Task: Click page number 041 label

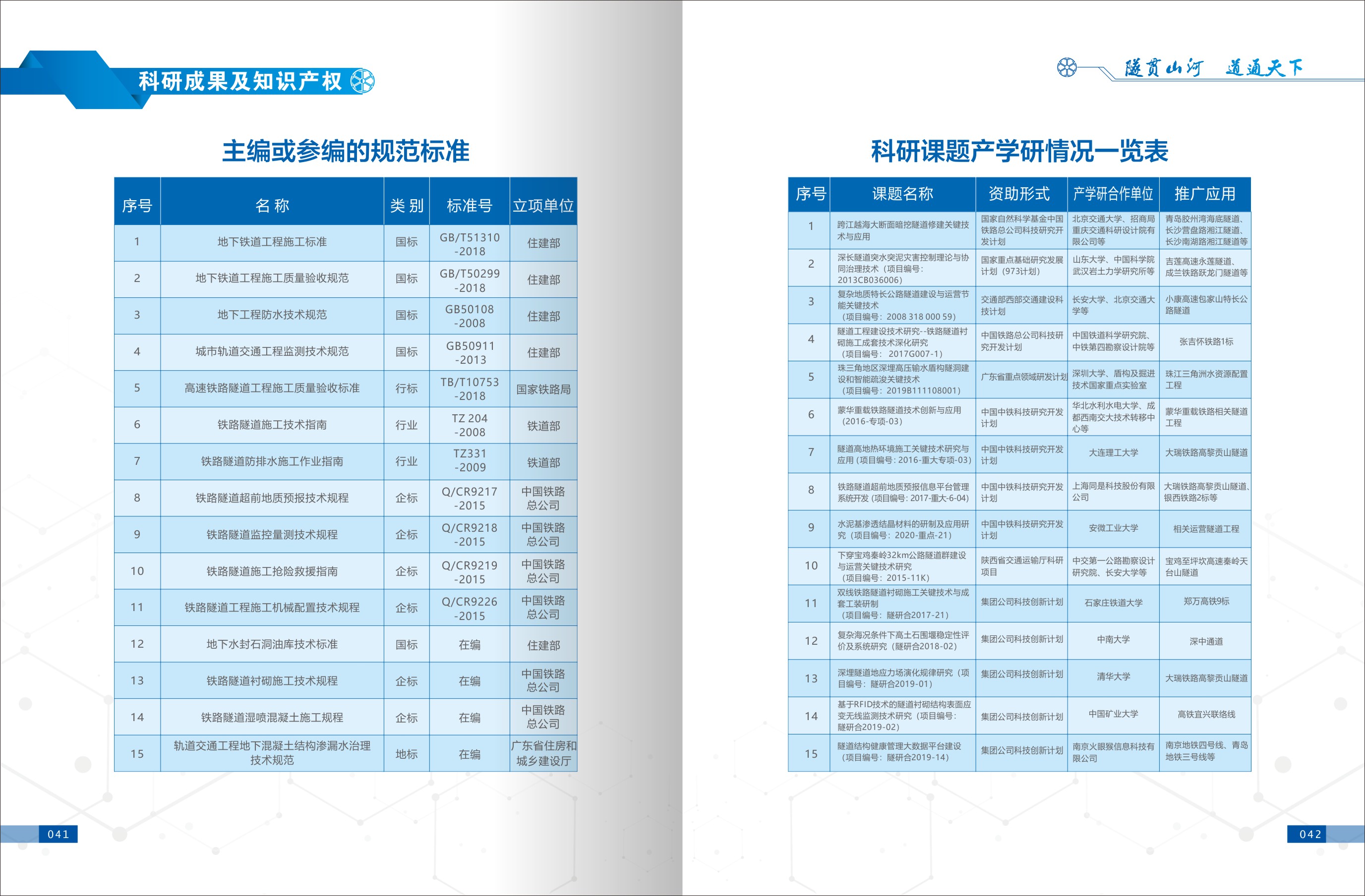Action: pos(58,834)
